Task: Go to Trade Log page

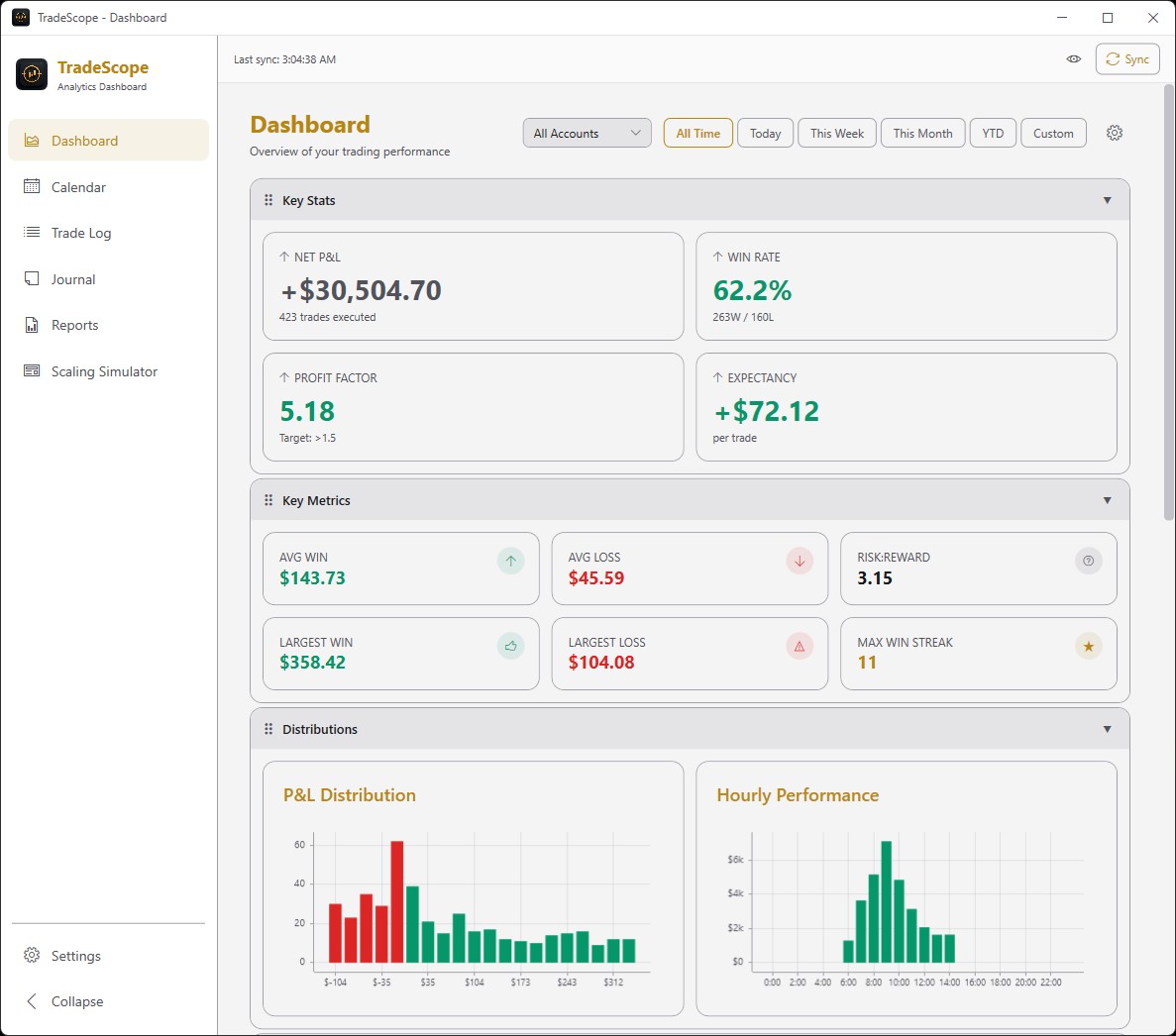Action: pos(81,234)
